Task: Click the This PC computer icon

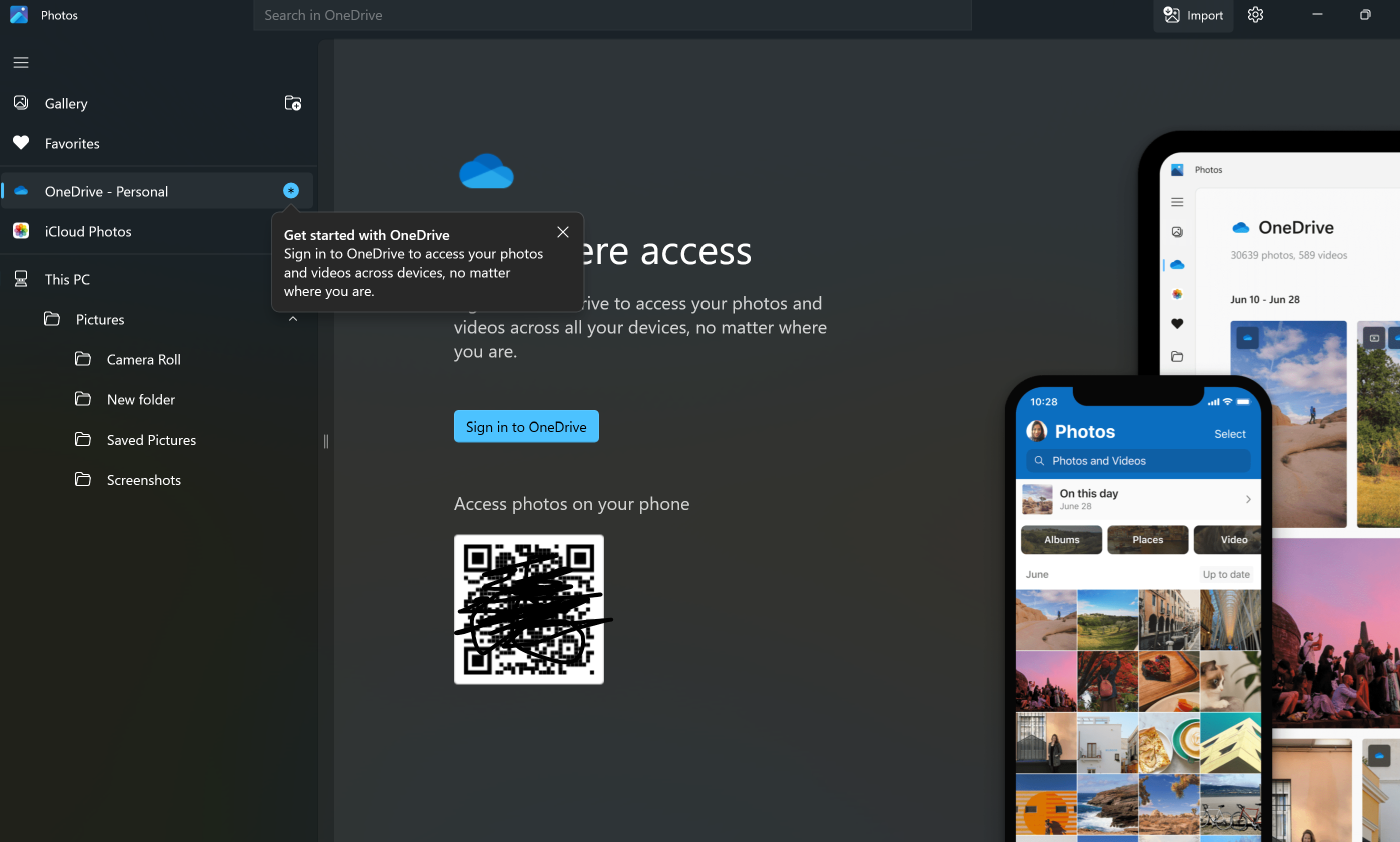Action: pos(21,278)
